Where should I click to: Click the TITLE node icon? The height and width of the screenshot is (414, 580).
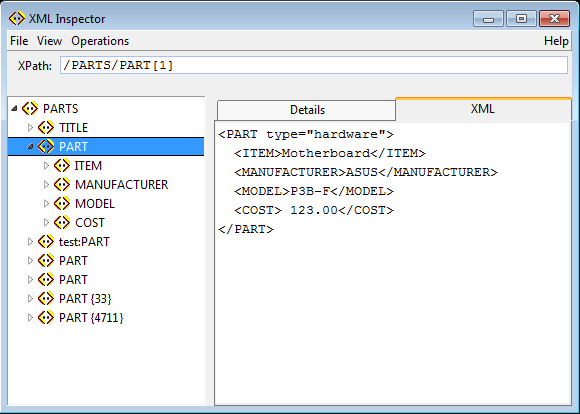click(46, 128)
